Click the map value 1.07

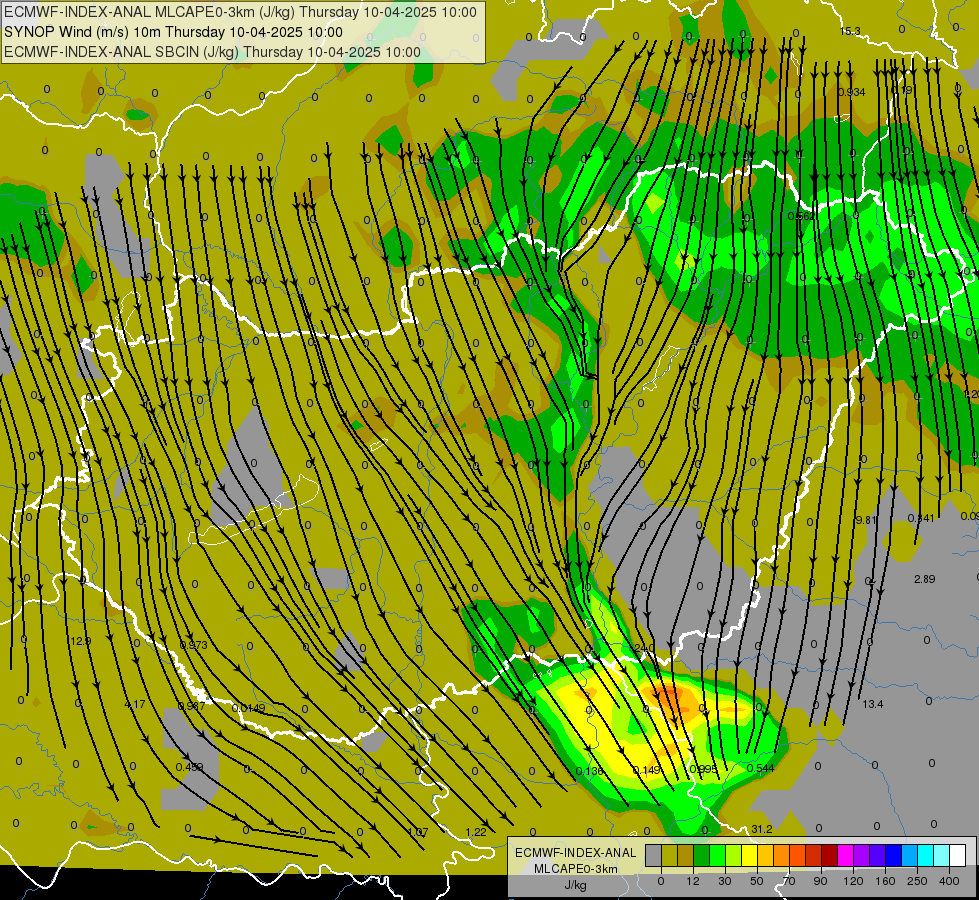tap(418, 833)
